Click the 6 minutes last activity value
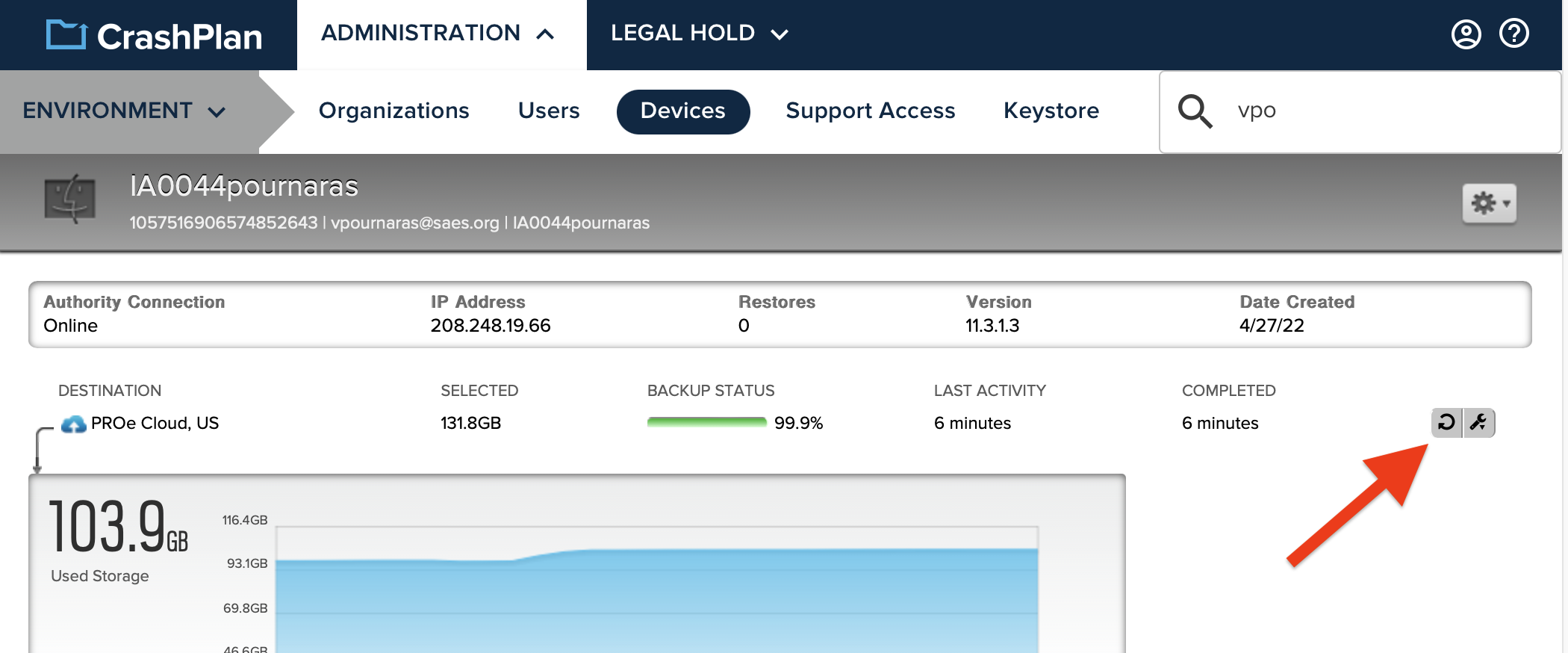The image size is (1568, 653). (x=972, y=423)
